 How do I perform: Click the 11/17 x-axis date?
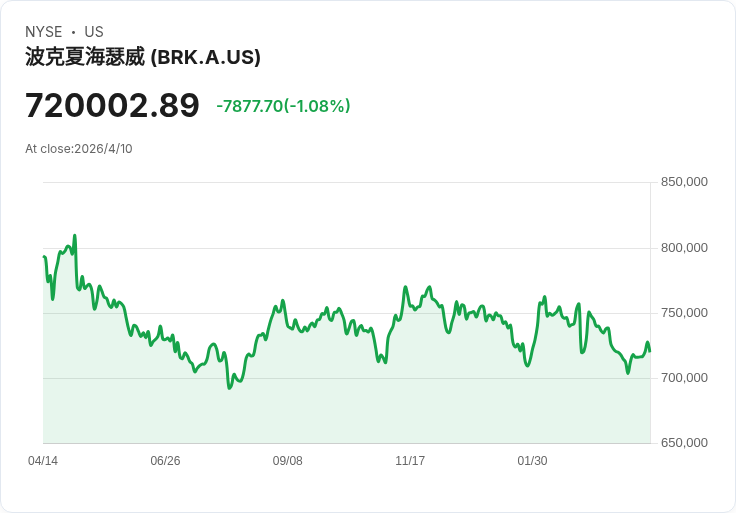[x=410, y=461]
